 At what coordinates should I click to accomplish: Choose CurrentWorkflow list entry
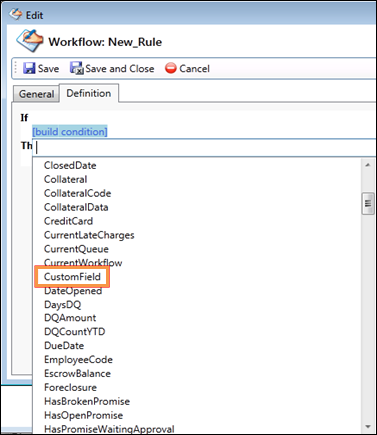click(83, 263)
